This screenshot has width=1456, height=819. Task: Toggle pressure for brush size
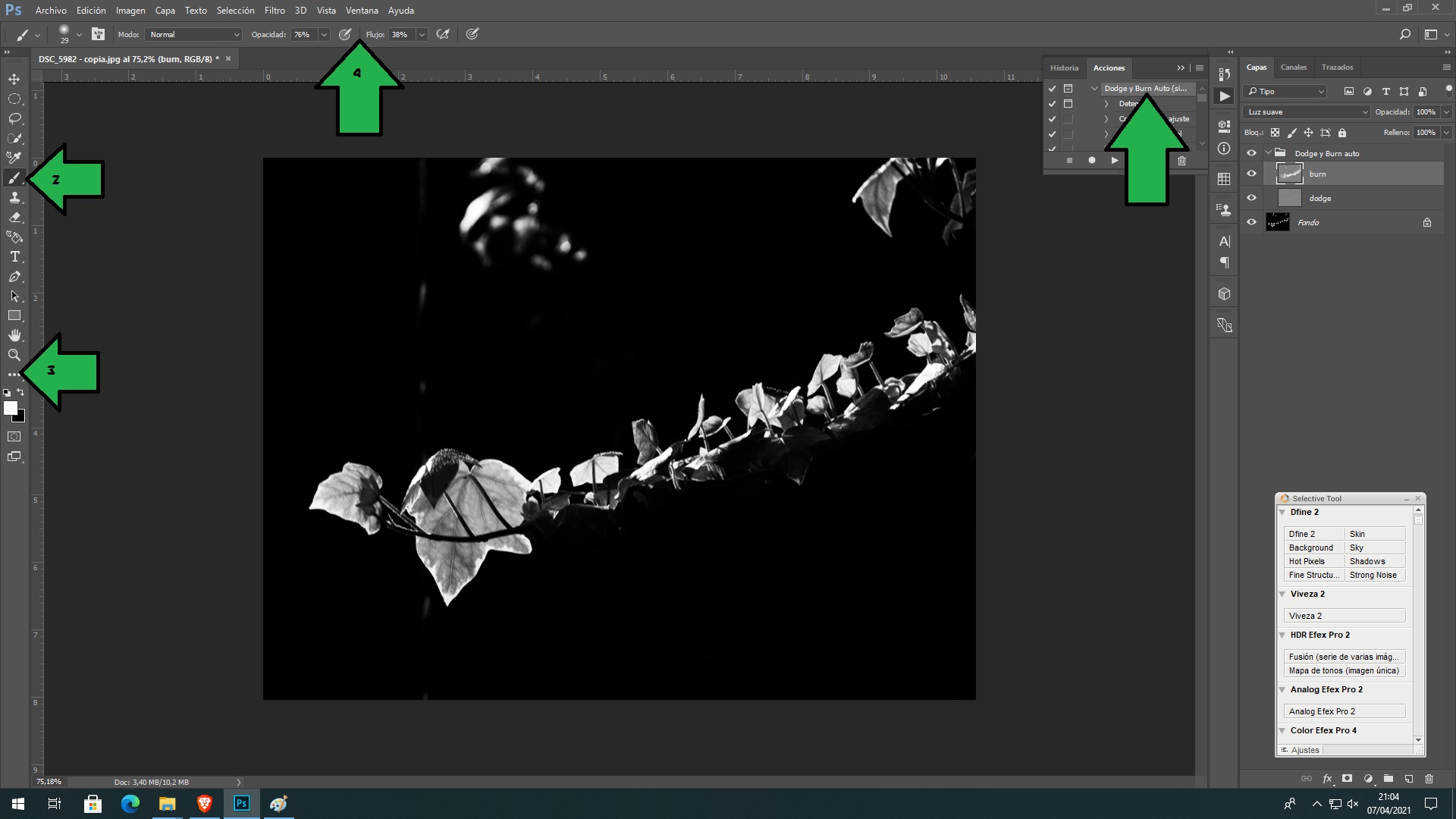point(472,34)
